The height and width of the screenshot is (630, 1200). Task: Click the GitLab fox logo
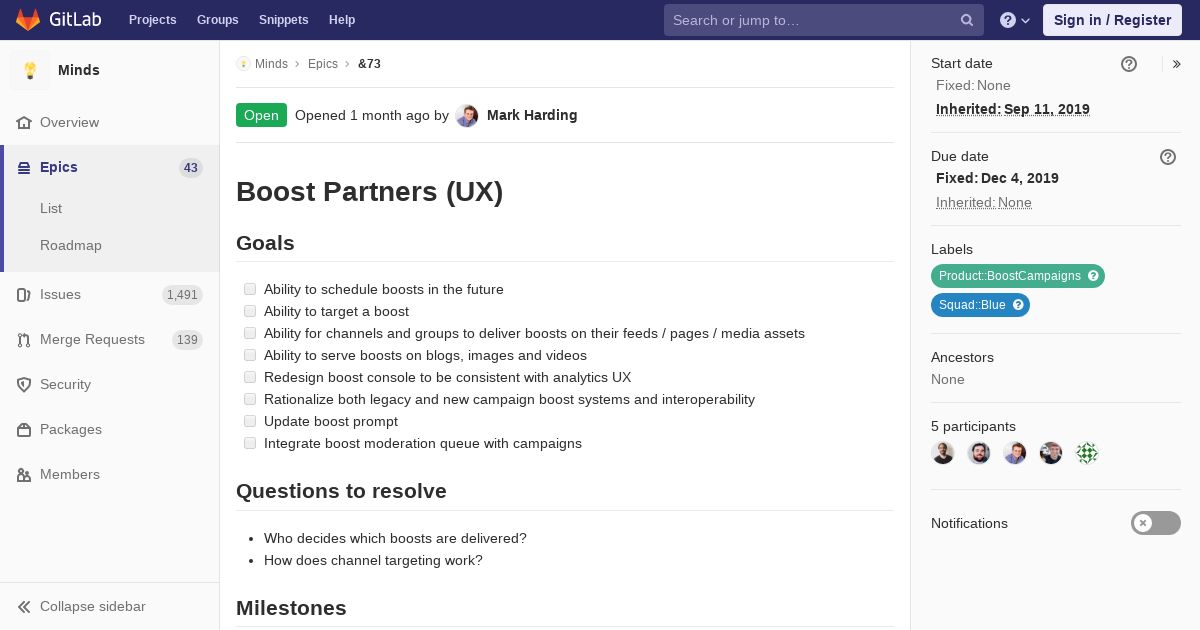point(28,20)
